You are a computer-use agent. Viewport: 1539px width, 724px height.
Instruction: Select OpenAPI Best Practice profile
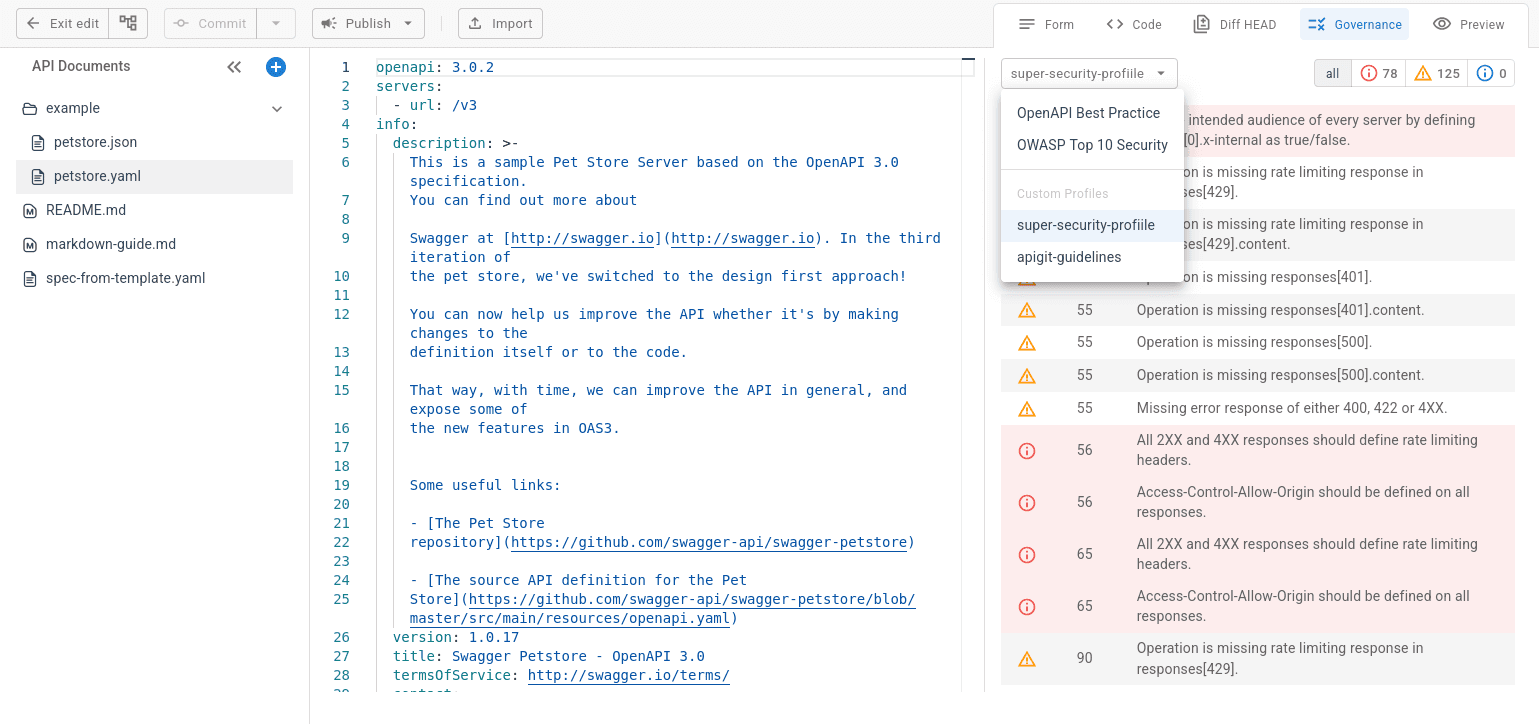pyautogui.click(x=1092, y=113)
